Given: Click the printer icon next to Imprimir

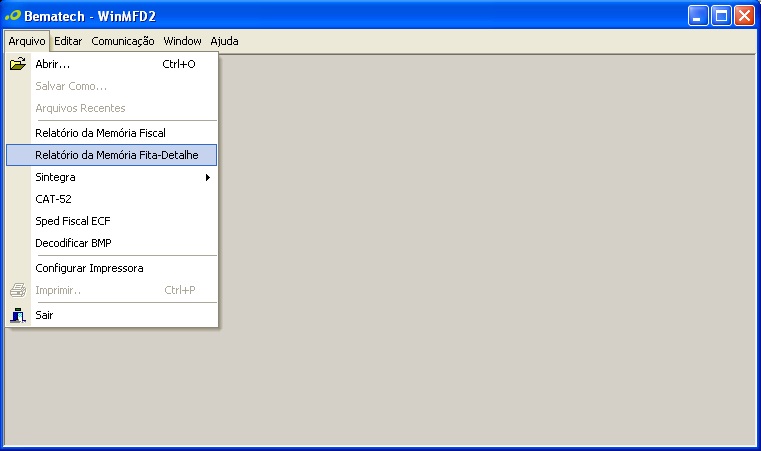Looking at the screenshot, I should [18, 290].
